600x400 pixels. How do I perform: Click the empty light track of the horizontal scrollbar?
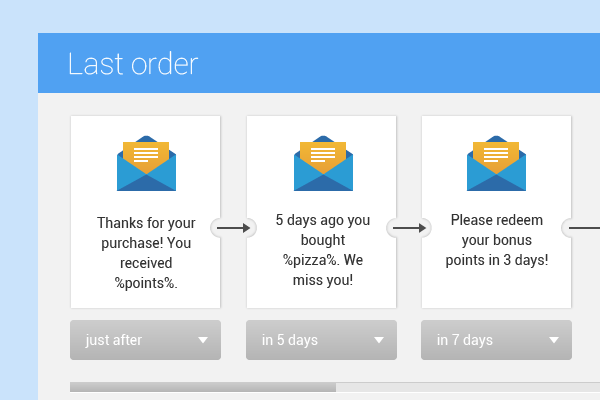[468, 387]
